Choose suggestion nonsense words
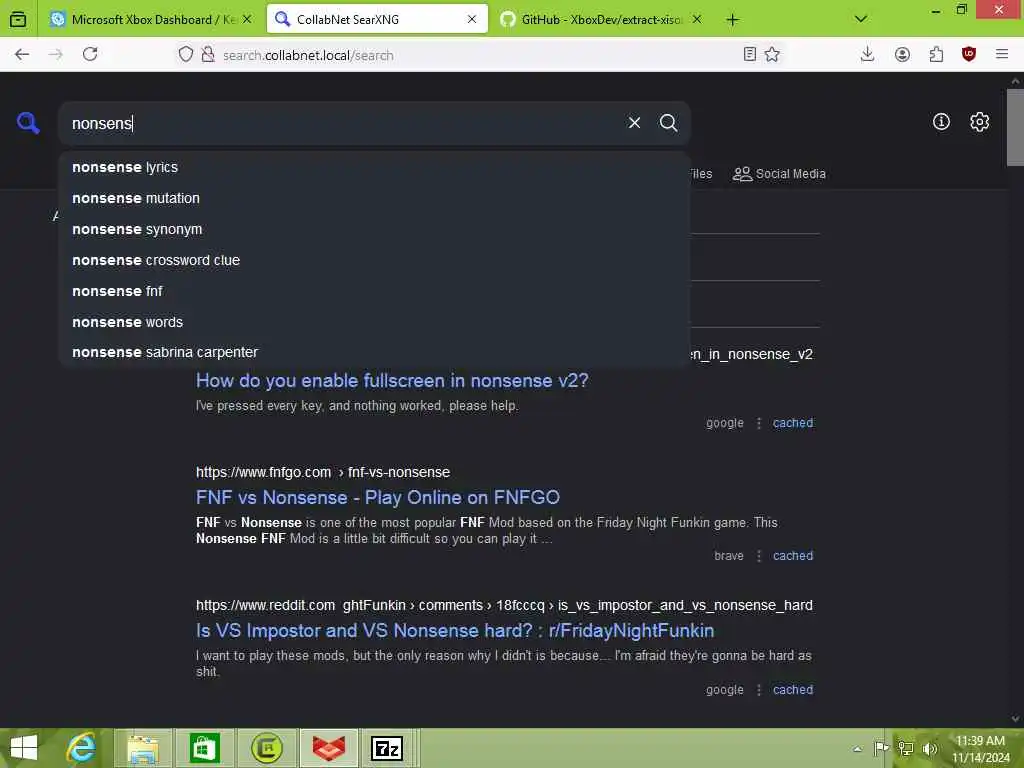The width and height of the screenshot is (1024, 768). (374, 322)
